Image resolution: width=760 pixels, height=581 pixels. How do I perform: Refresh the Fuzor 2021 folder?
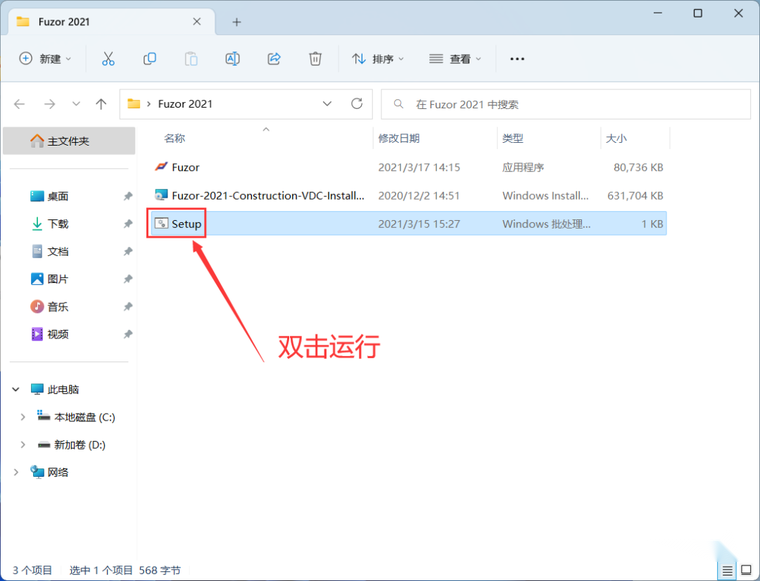pos(357,104)
